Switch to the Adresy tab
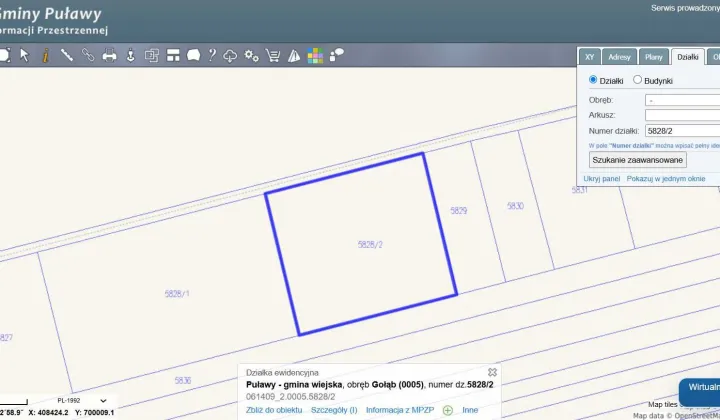This screenshot has height=420, width=720. (x=619, y=57)
